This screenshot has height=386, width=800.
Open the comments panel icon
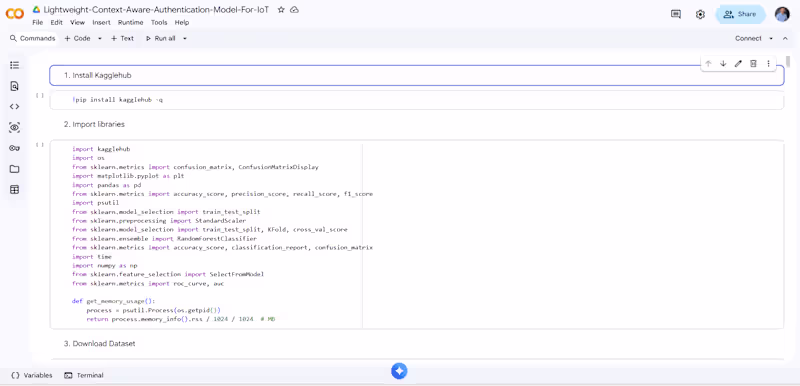pos(676,14)
